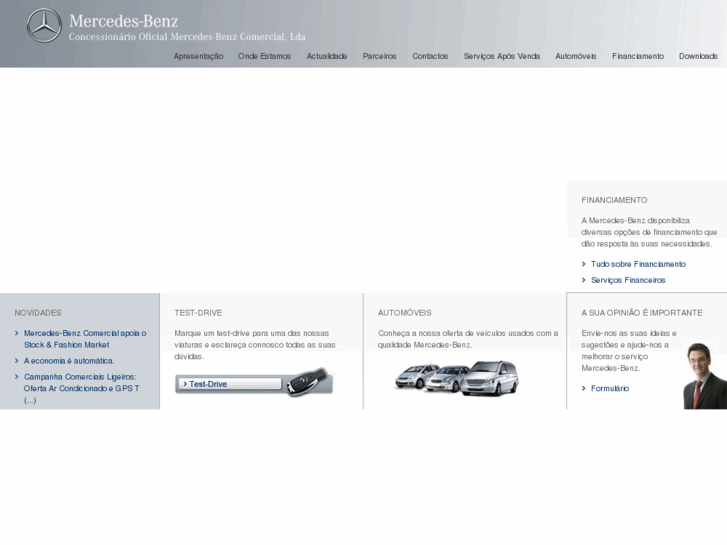Open Campanha Comerciais Ligeiros news link

[81, 388]
